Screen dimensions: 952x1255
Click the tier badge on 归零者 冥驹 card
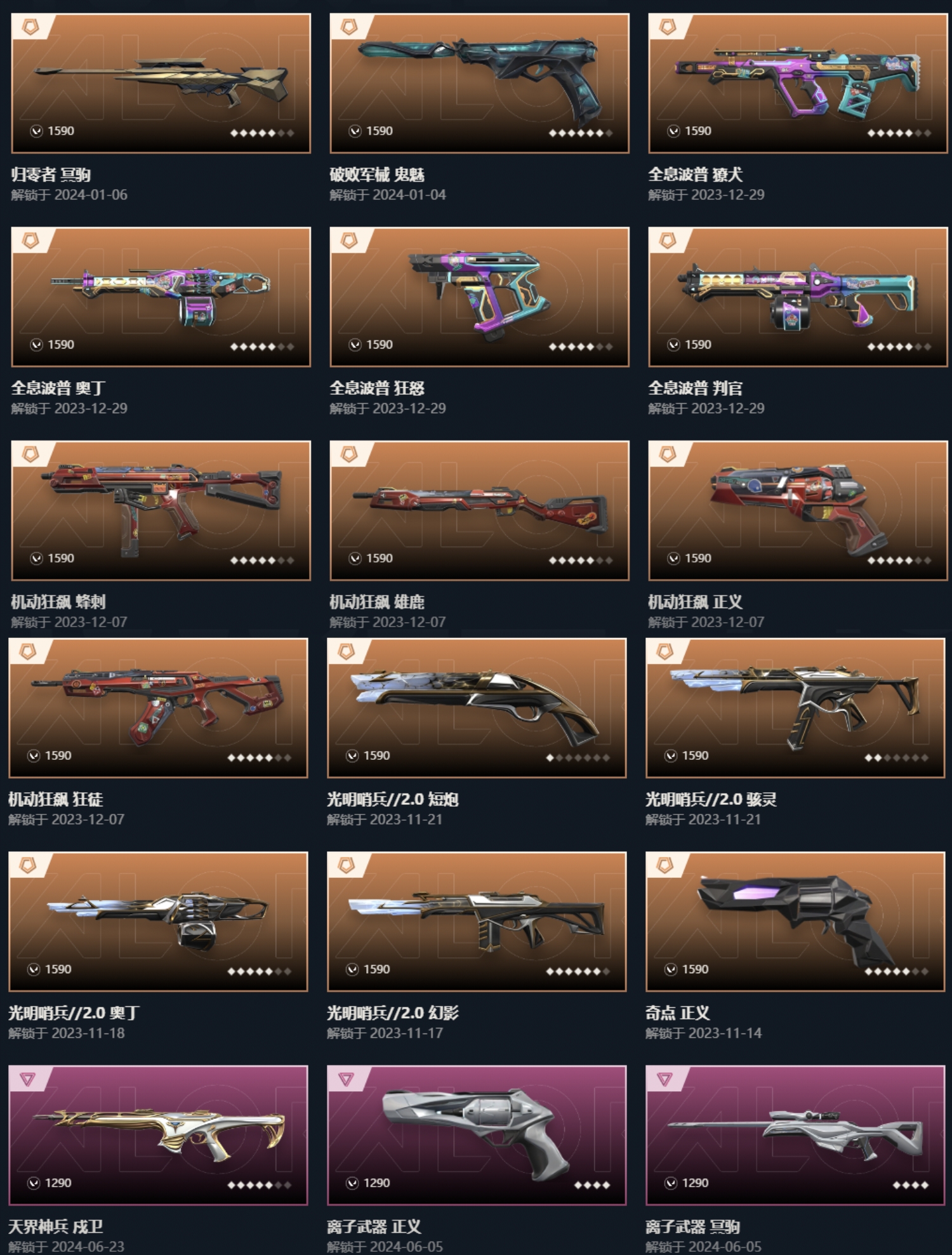(30, 27)
